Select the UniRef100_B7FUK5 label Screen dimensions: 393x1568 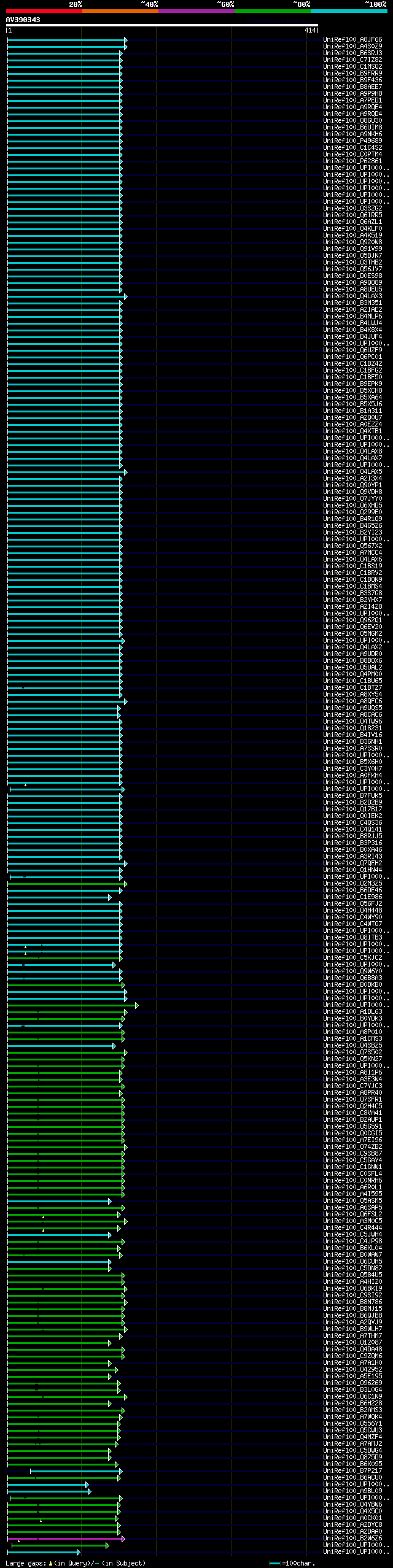click(352, 795)
